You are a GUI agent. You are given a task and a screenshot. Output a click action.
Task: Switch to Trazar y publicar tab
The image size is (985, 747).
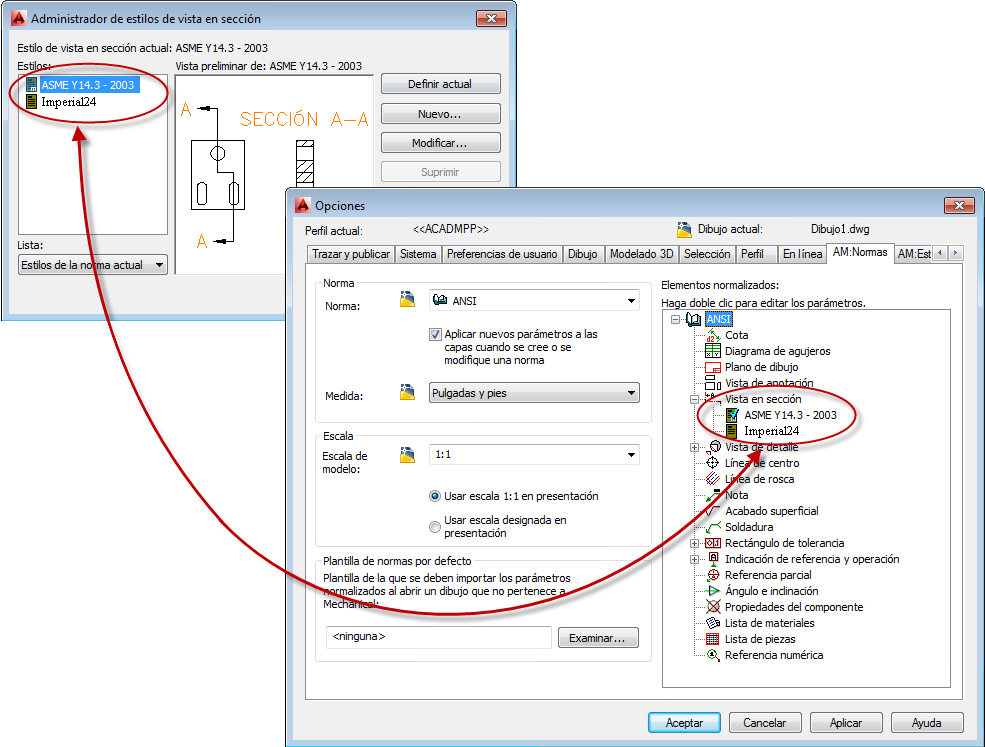pyautogui.click(x=351, y=254)
